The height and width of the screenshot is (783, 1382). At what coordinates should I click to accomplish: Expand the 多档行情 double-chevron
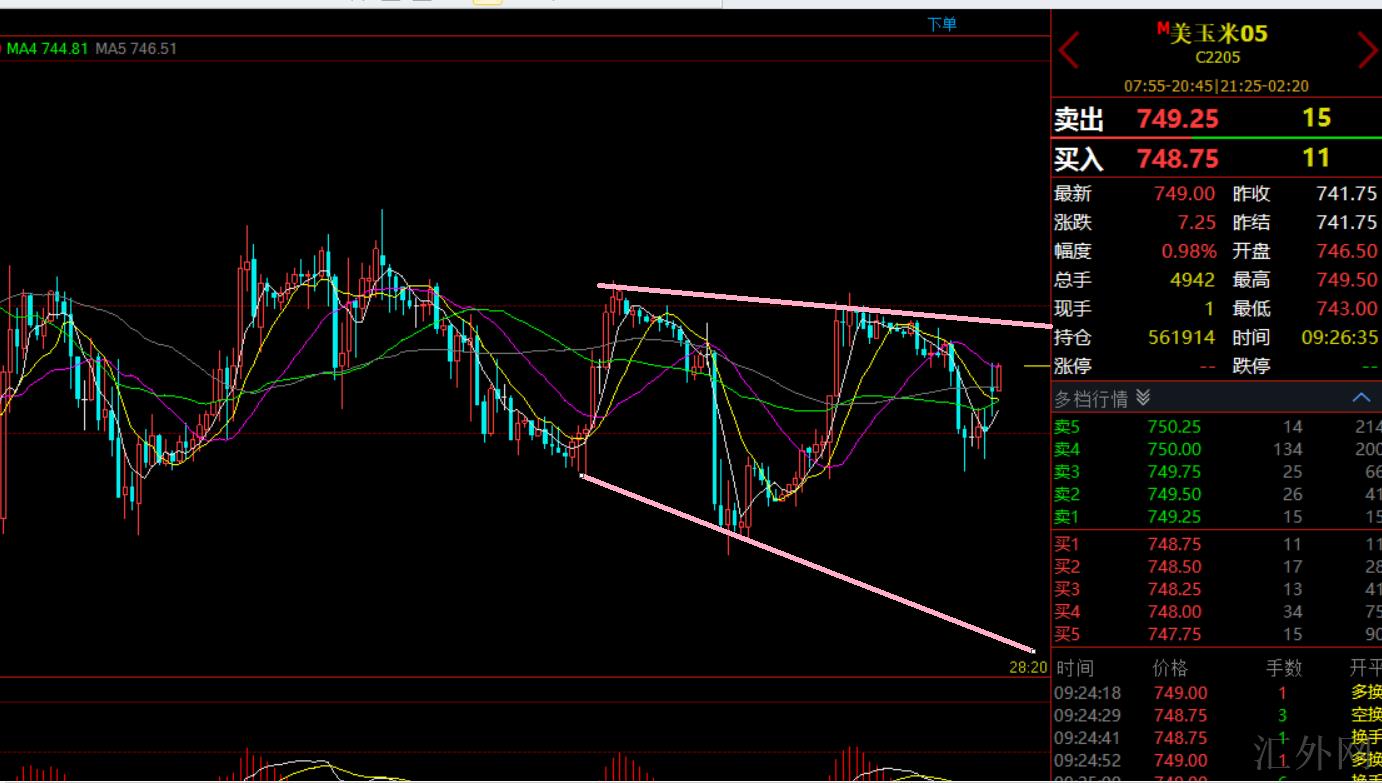coord(1144,398)
